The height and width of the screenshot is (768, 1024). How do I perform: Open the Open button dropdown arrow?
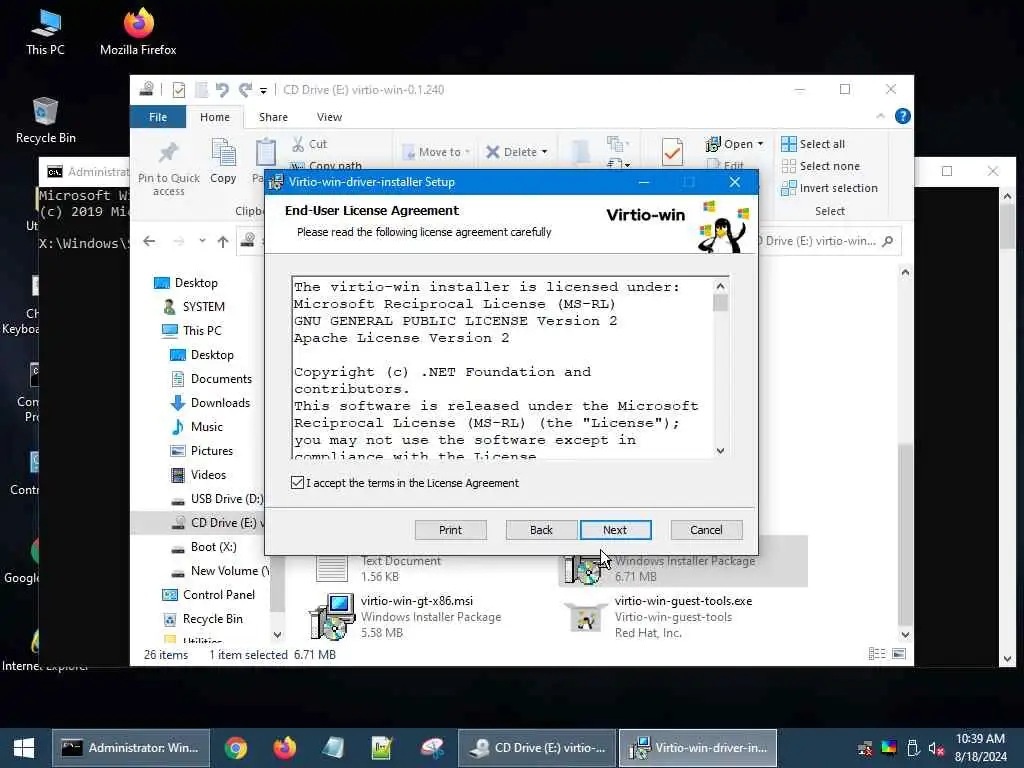[x=760, y=144]
